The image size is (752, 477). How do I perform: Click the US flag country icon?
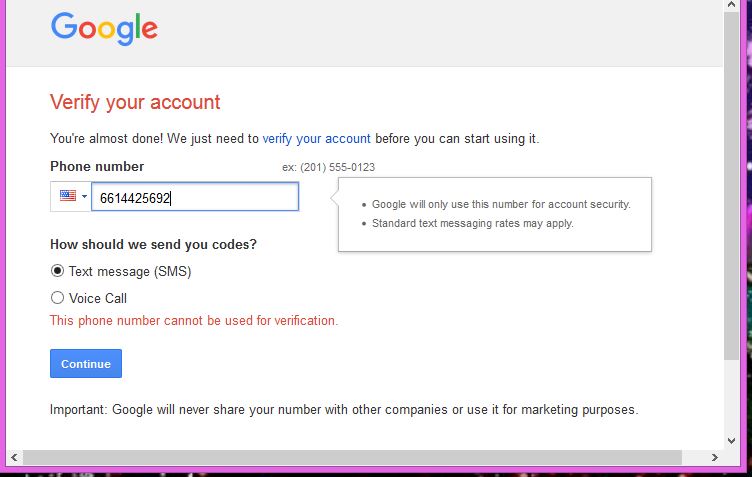click(x=68, y=197)
